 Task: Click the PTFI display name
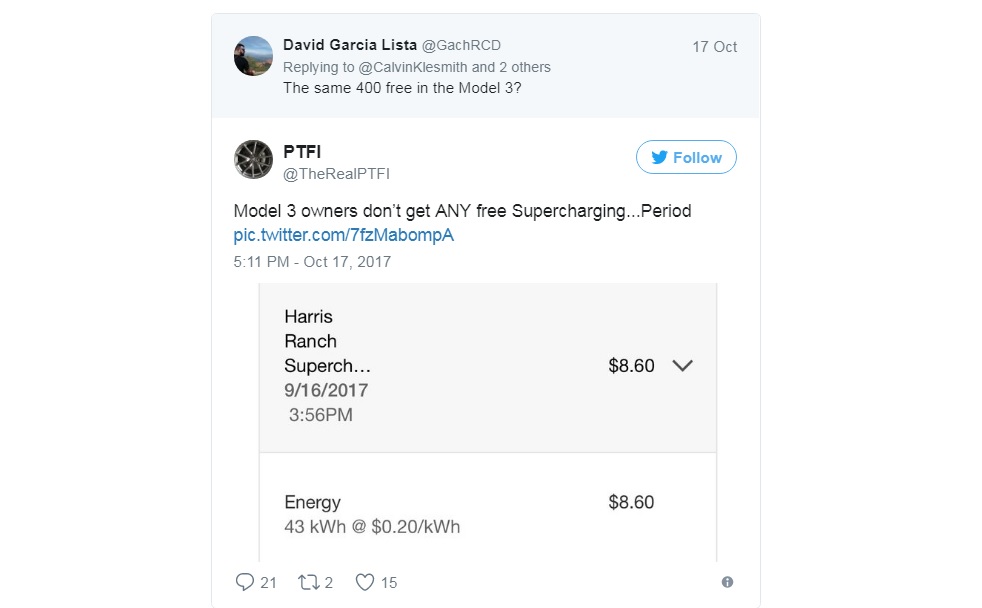tap(302, 152)
